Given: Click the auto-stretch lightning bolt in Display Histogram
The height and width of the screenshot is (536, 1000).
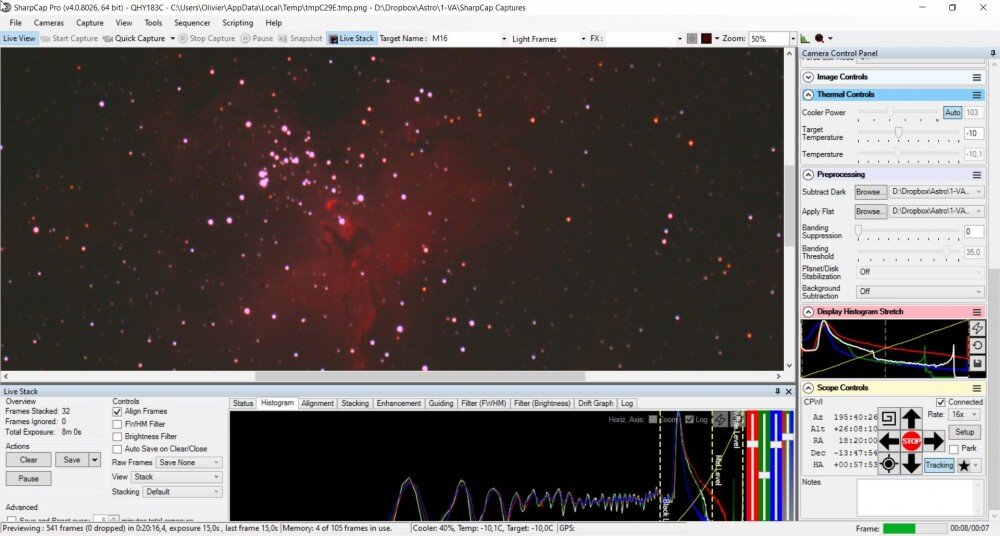Looking at the screenshot, I should pyautogui.click(x=977, y=329).
